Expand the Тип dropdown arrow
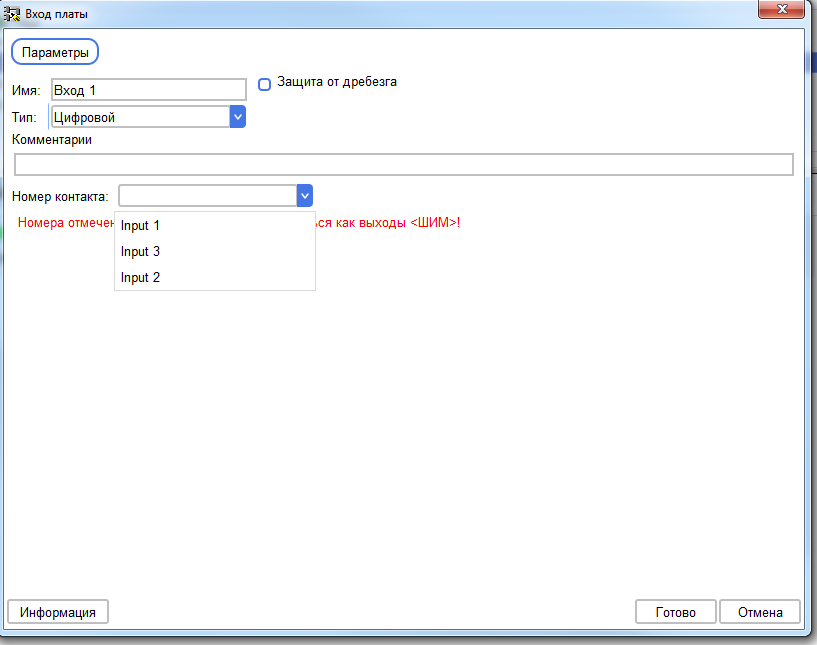 [x=238, y=117]
